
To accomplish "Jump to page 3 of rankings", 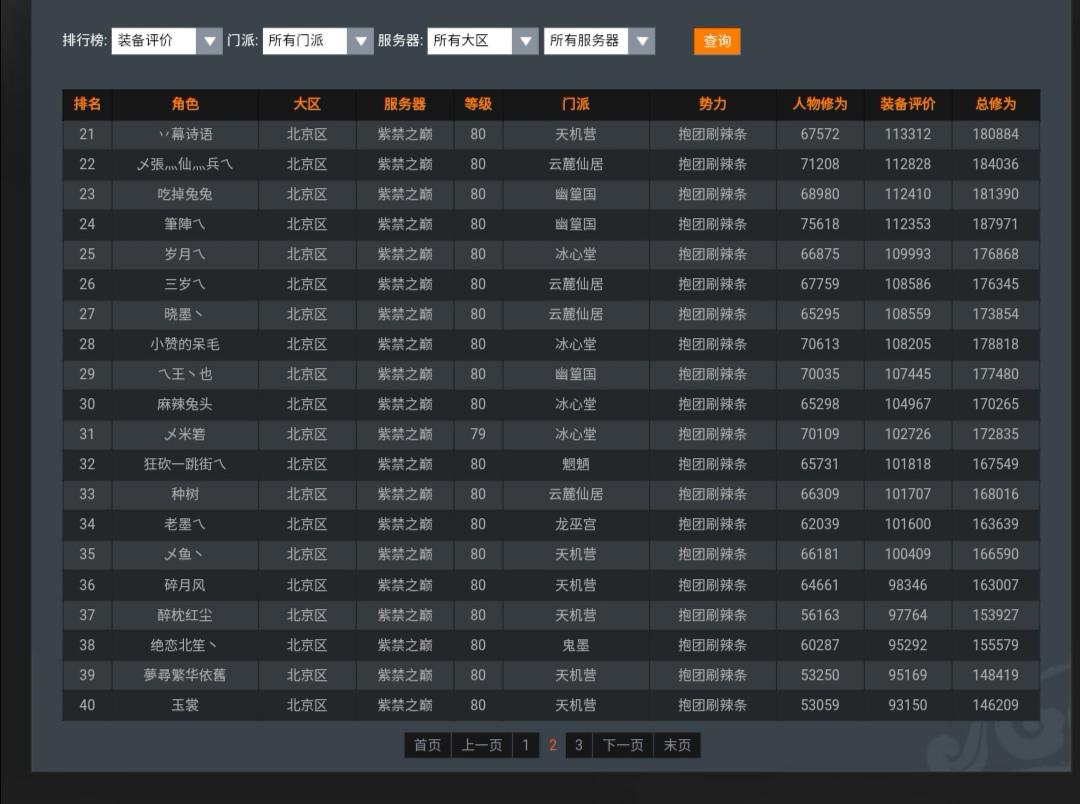I will (x=578, y=745).
